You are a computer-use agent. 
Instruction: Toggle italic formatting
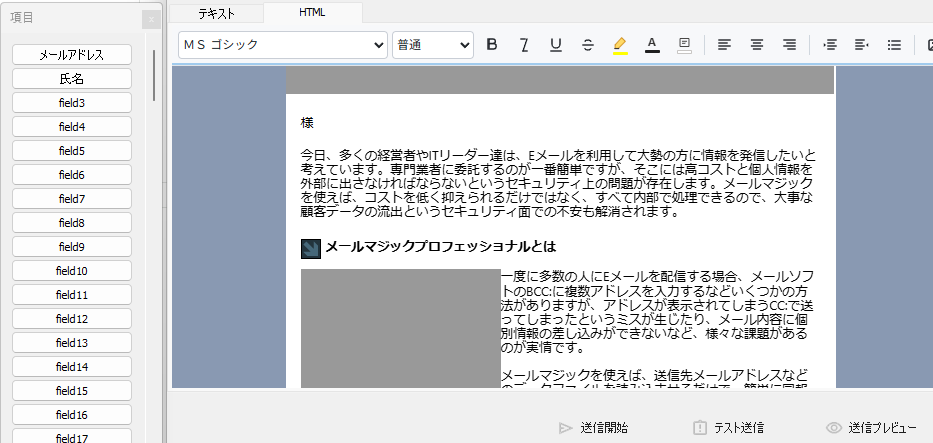point(524,45)
